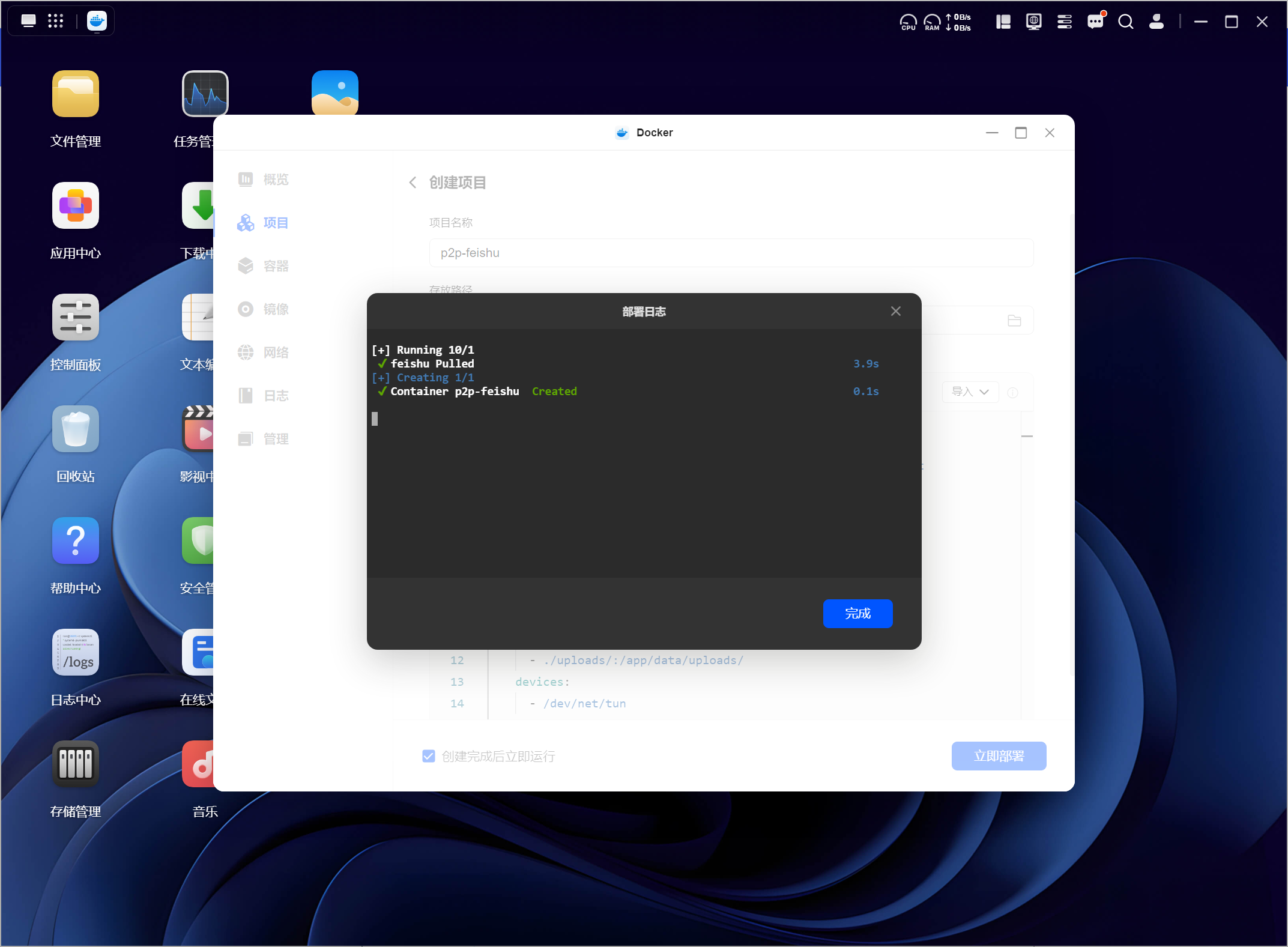Click the search icon in top bar
The width and height of the screenshot is (1288, 947).
coord(1126,22)
